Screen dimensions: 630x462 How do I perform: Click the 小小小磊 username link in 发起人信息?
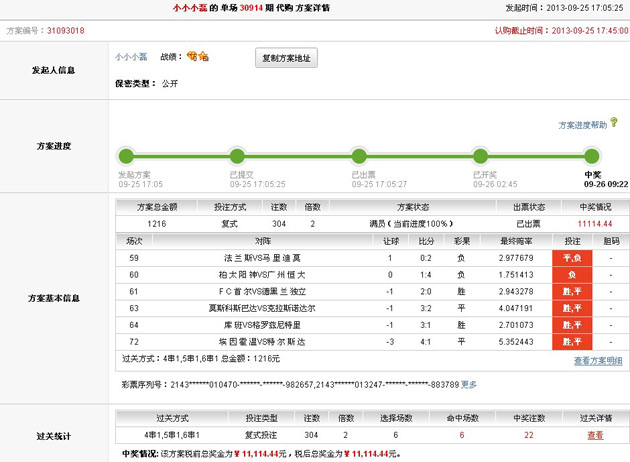133,58
